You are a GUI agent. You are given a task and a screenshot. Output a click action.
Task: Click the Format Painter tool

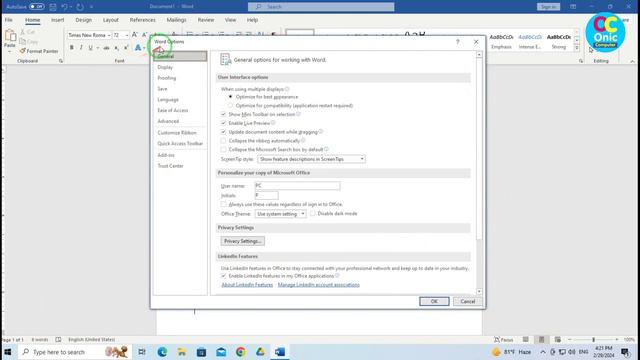[39, 51]
